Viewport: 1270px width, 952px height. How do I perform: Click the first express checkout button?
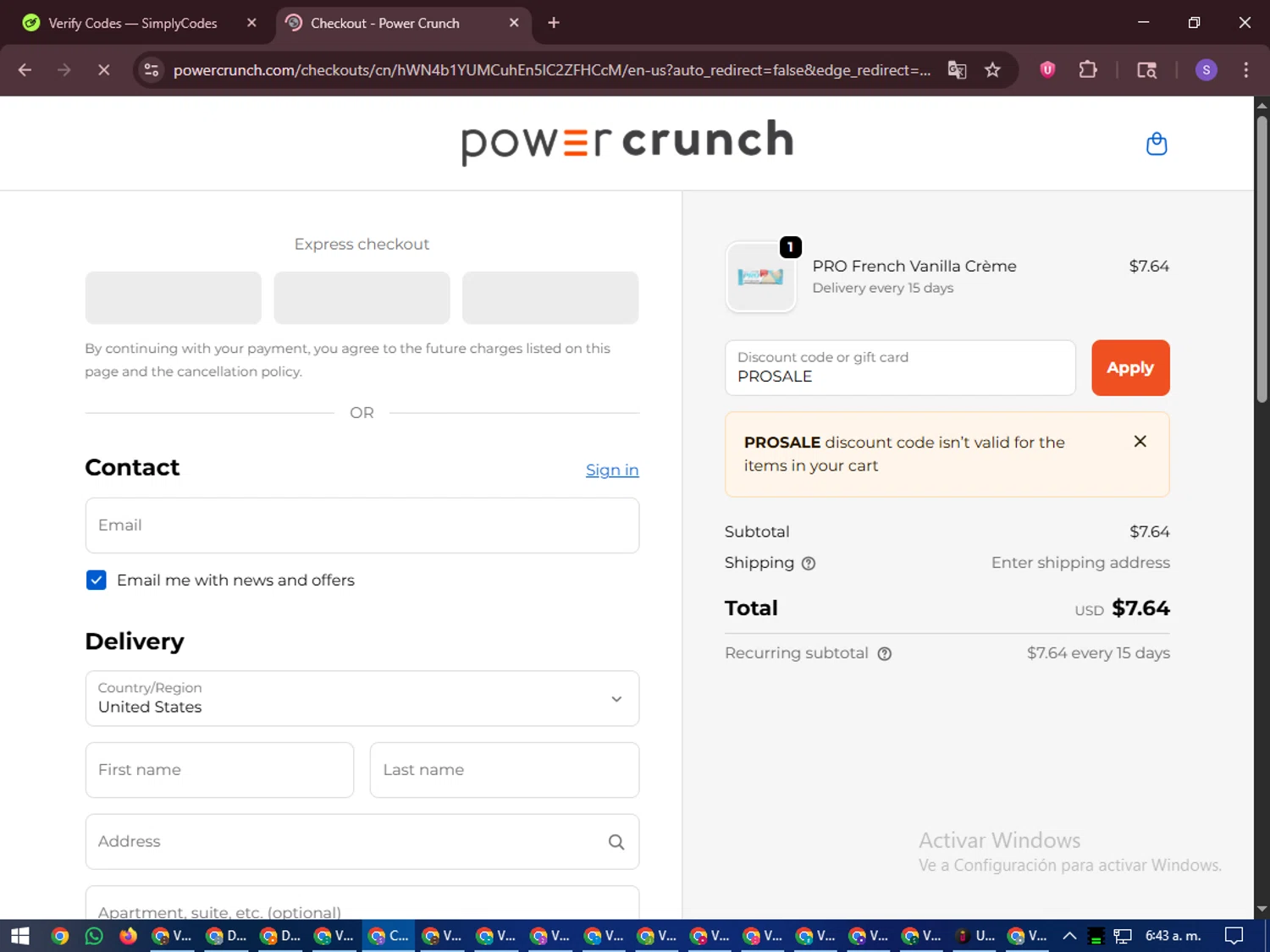tap(174, 298)
